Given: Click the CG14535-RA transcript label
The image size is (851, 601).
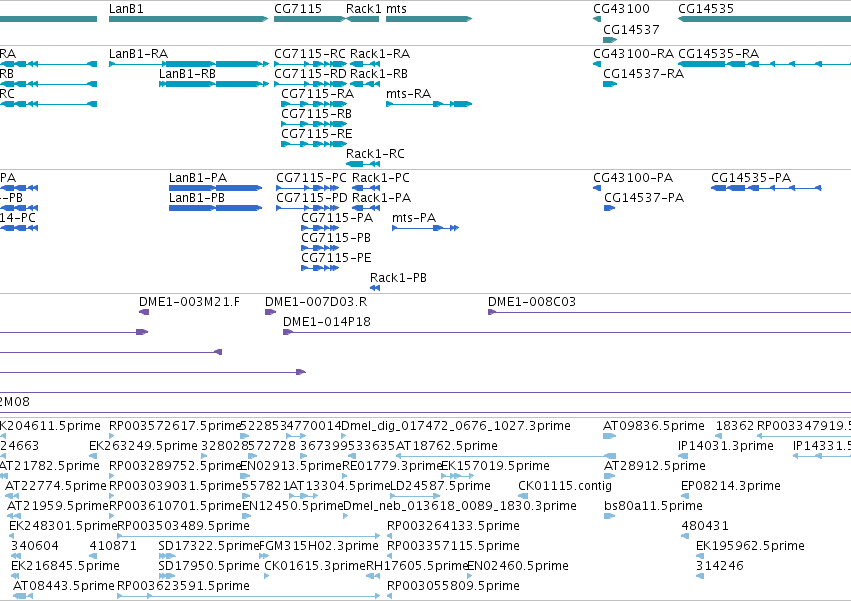Looking at the screenshot, I should (719, 54).
